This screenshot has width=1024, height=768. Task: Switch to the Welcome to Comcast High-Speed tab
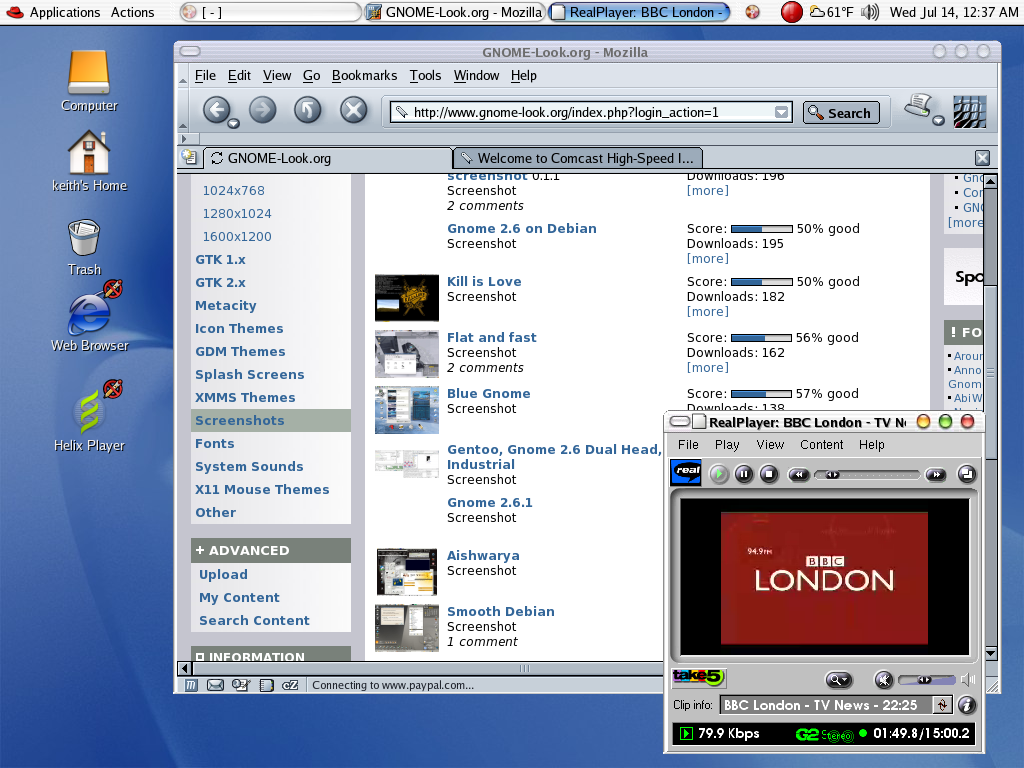[578, 158]
